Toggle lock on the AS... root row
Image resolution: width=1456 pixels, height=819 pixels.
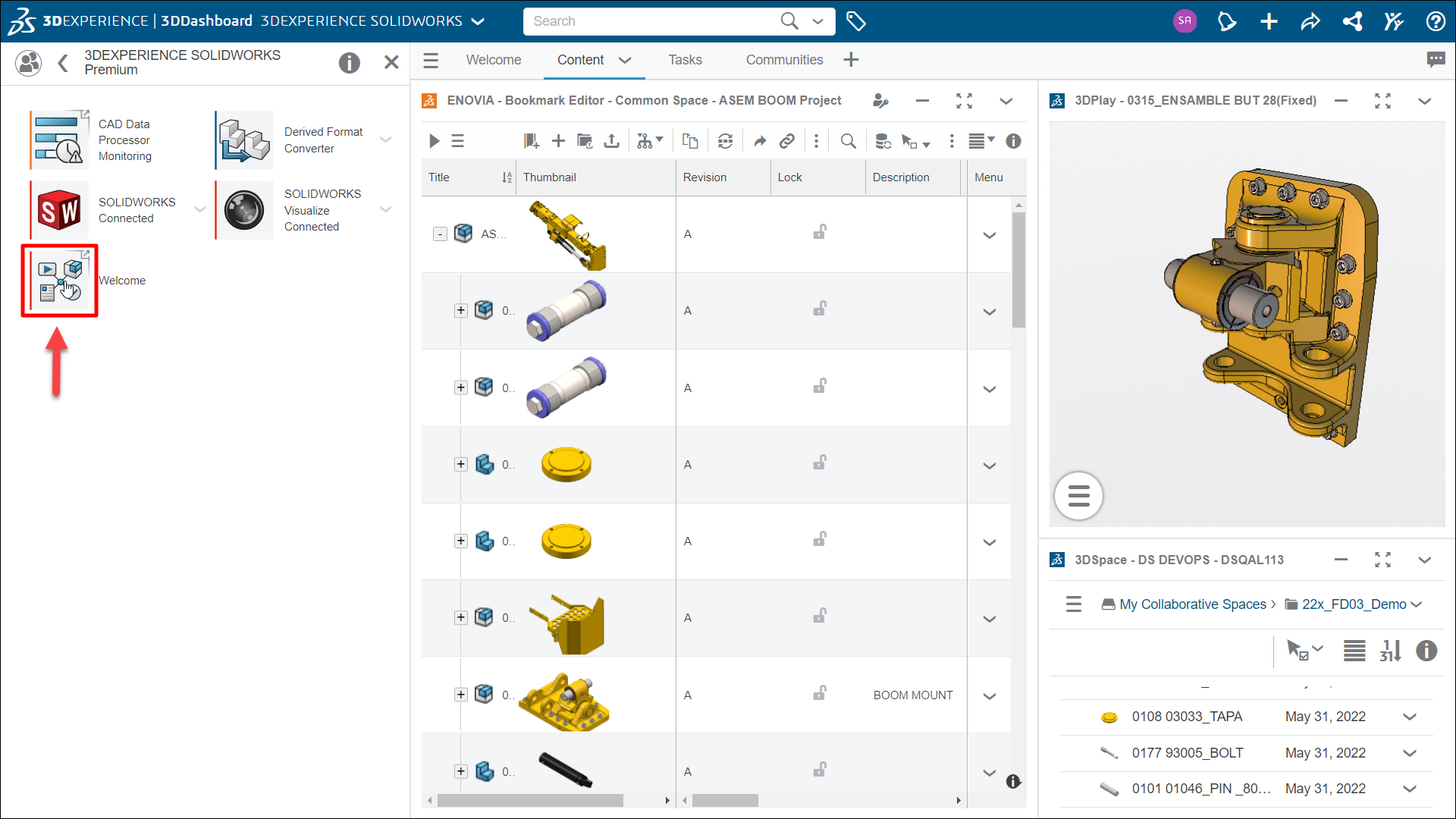click(820, 233)
